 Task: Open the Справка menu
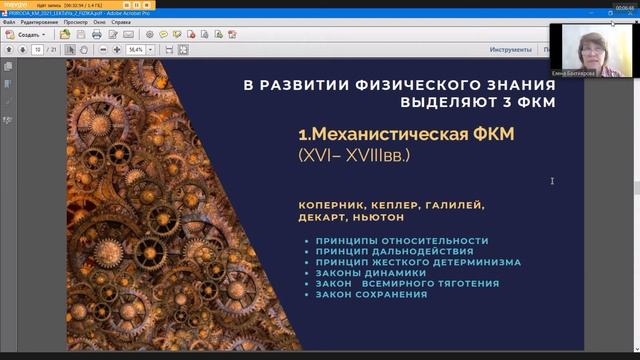coord(121,22)
